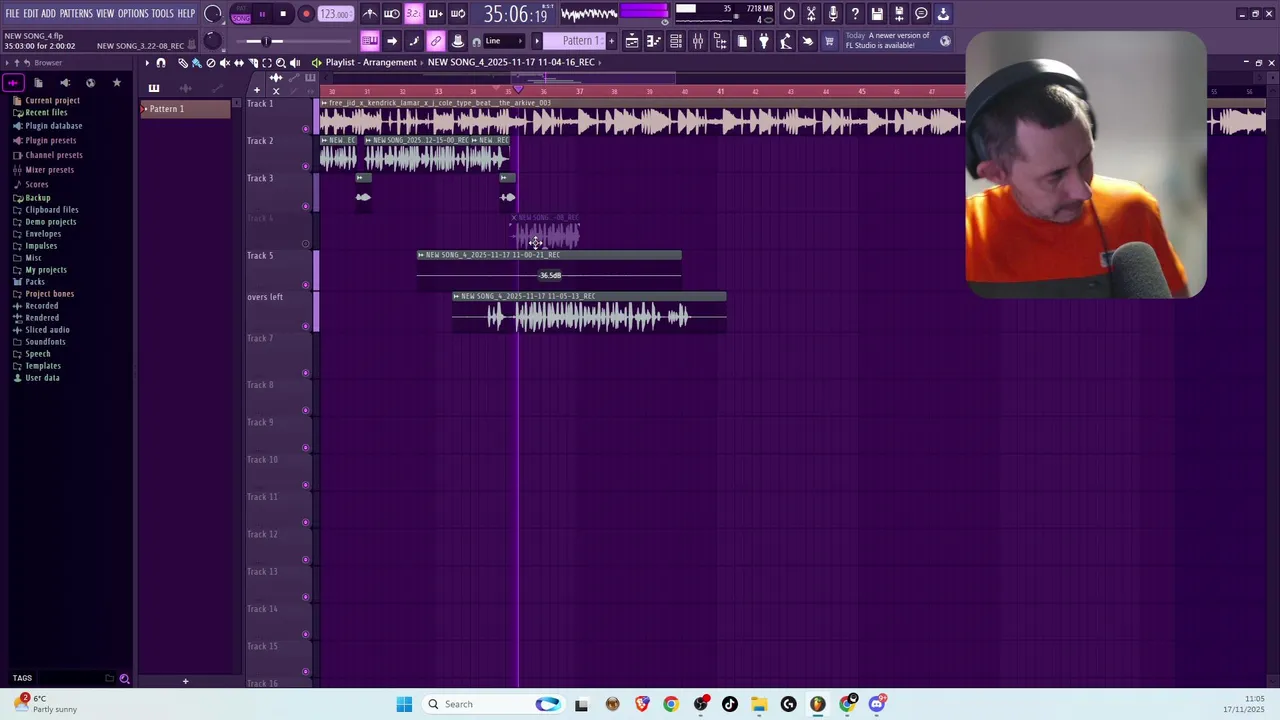Toggle the metronome icon
Viewport: 1280px width, 720px height.
click(370, 14)
